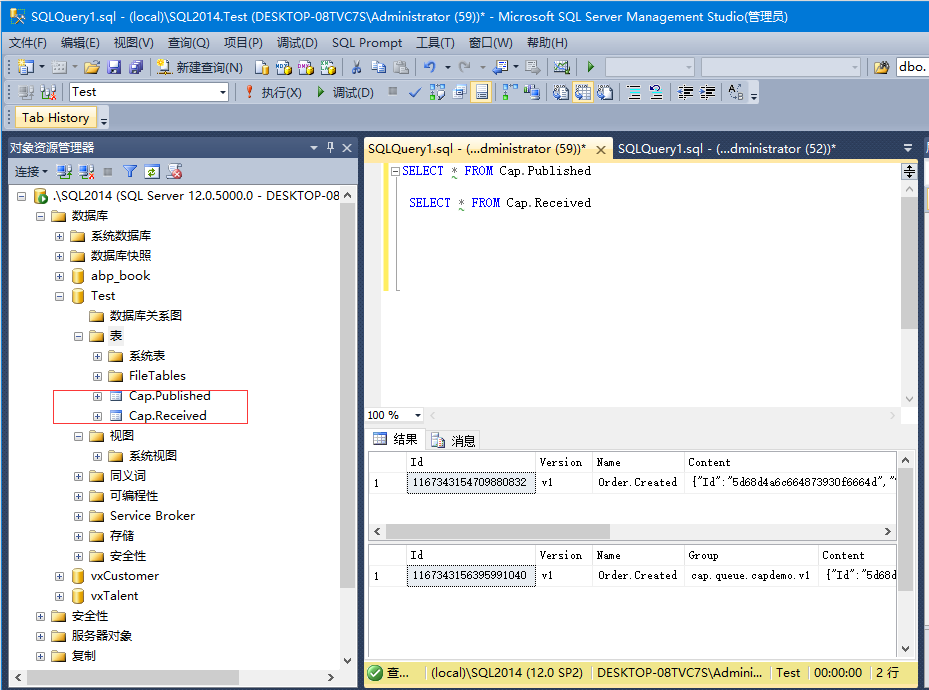Image resolution: width=929 pixels, height=690 pixels.
Task: Pin the Object Explorer panel
Action: [331, 147]
